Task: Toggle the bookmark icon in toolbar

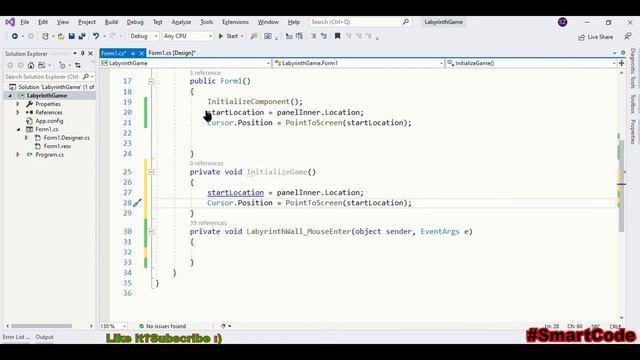Action: 338,36
